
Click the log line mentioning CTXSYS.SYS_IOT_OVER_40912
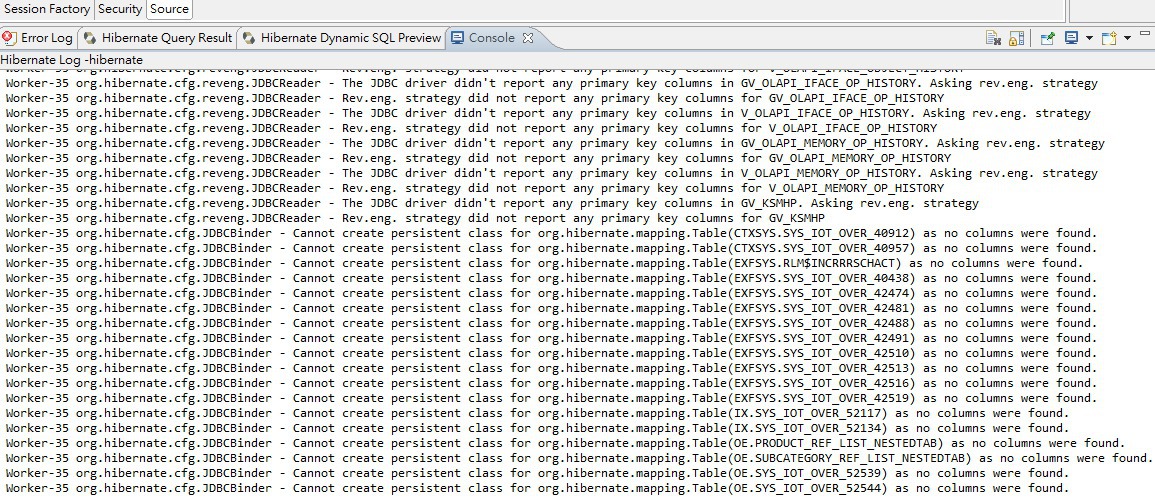[551, 233]
